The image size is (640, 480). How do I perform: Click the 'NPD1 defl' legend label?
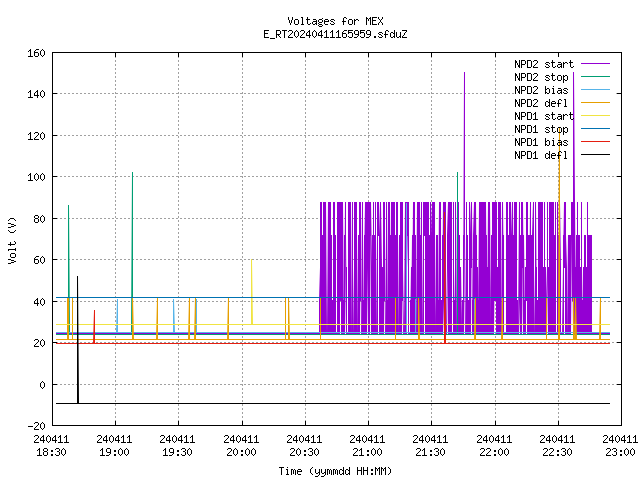tap(541, 156)
